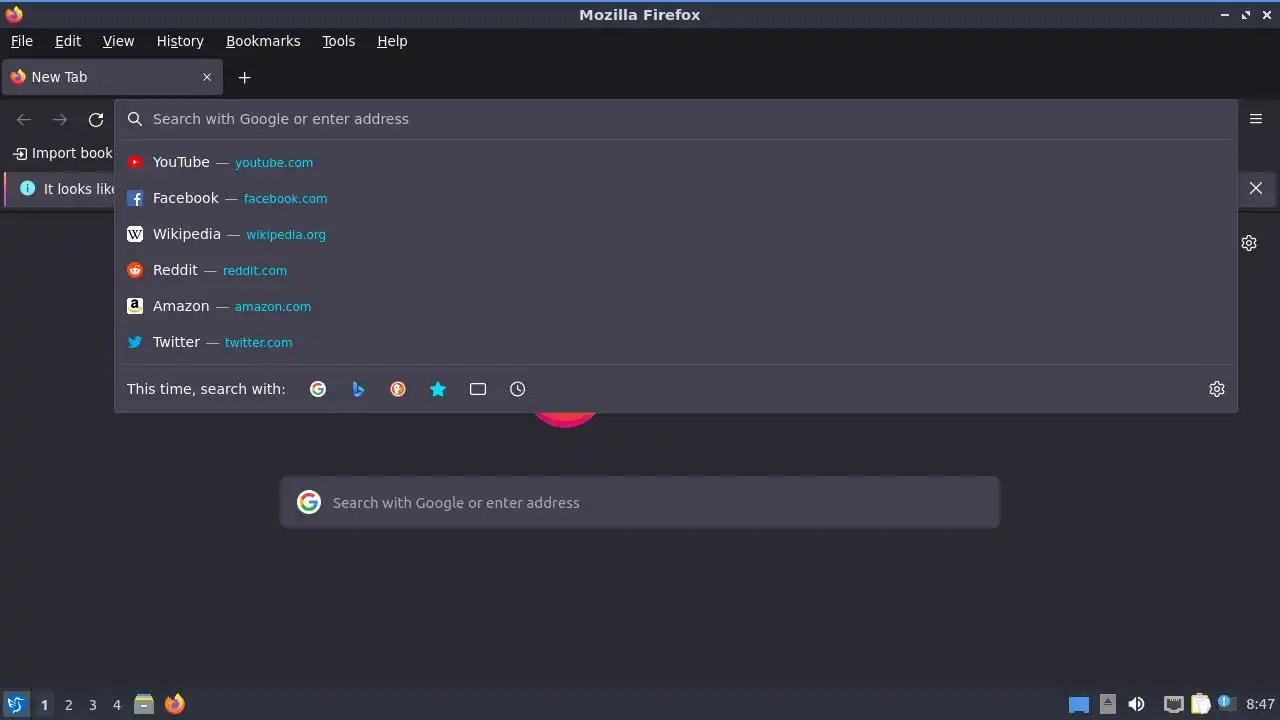The image size is (1280, 720).
Task: Open search settings gear in dropdown
Action: pos(1217,389)
